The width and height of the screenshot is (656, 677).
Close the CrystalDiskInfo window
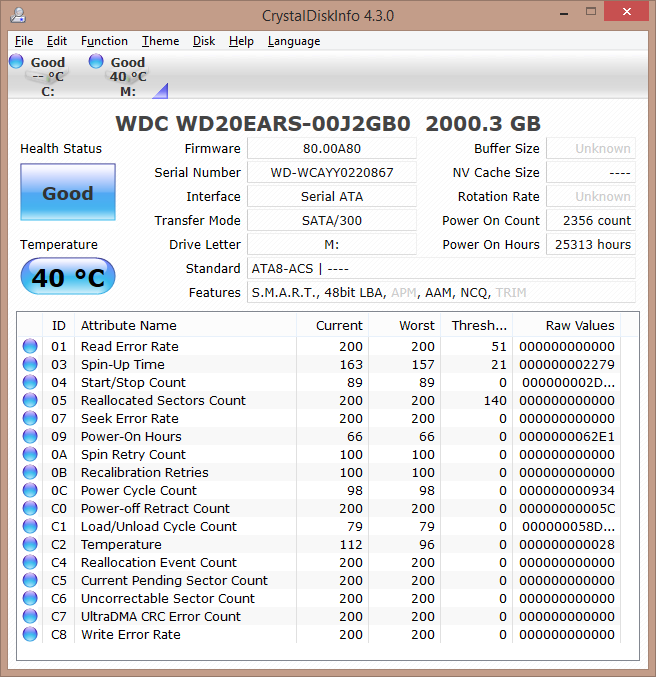[627, 12]
